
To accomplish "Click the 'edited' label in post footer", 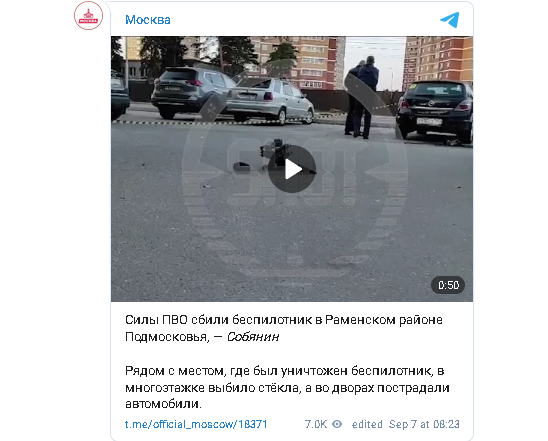I will click(x=367, y=424).
